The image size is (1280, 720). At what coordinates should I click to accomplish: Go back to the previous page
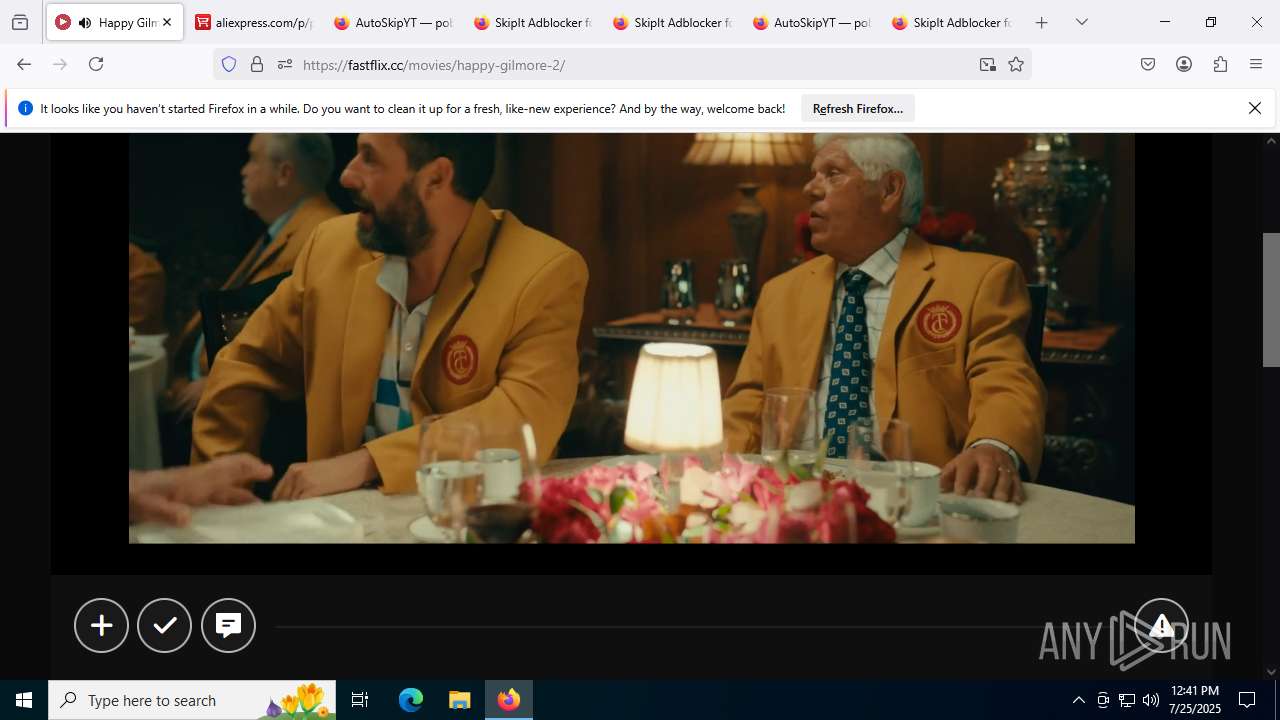tap(24, 64)
